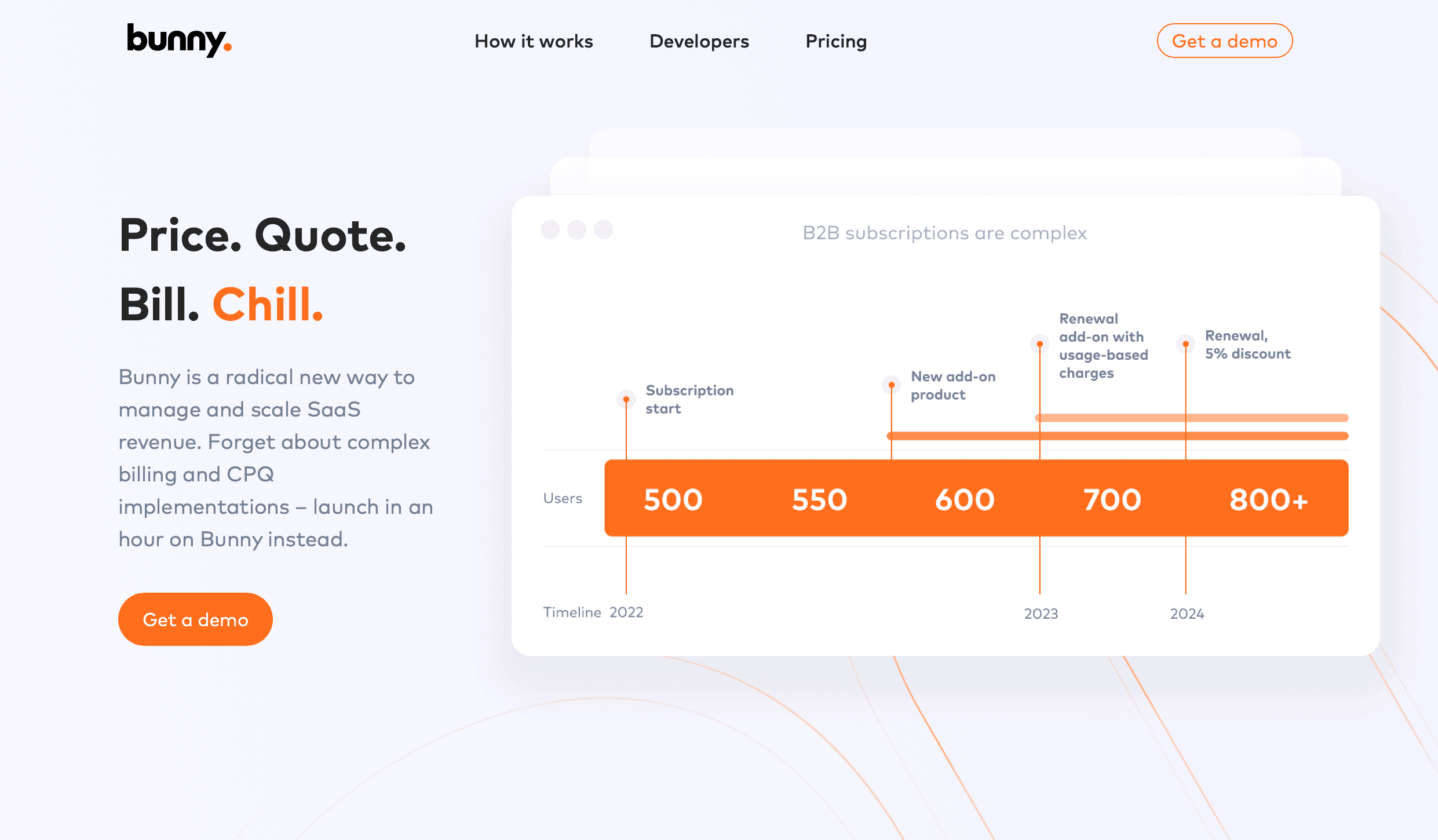Click the 2023 timeline label
This screenshot has height=840, width=1438.
tap(1041, 613)
